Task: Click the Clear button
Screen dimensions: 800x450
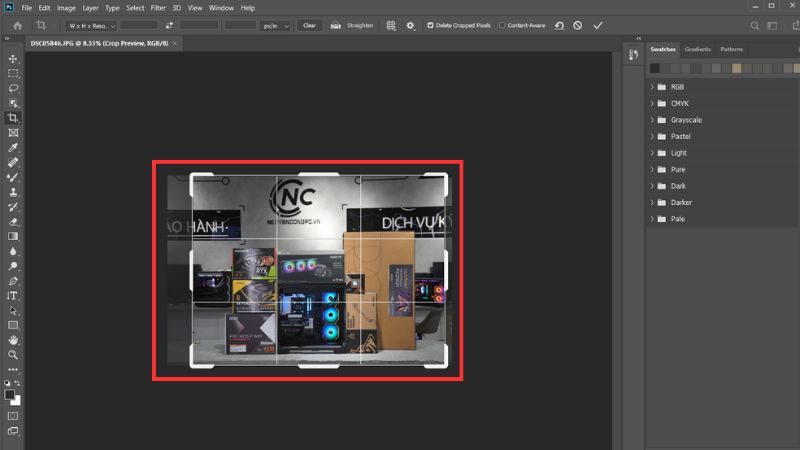Action: click(x=309, y=25)
